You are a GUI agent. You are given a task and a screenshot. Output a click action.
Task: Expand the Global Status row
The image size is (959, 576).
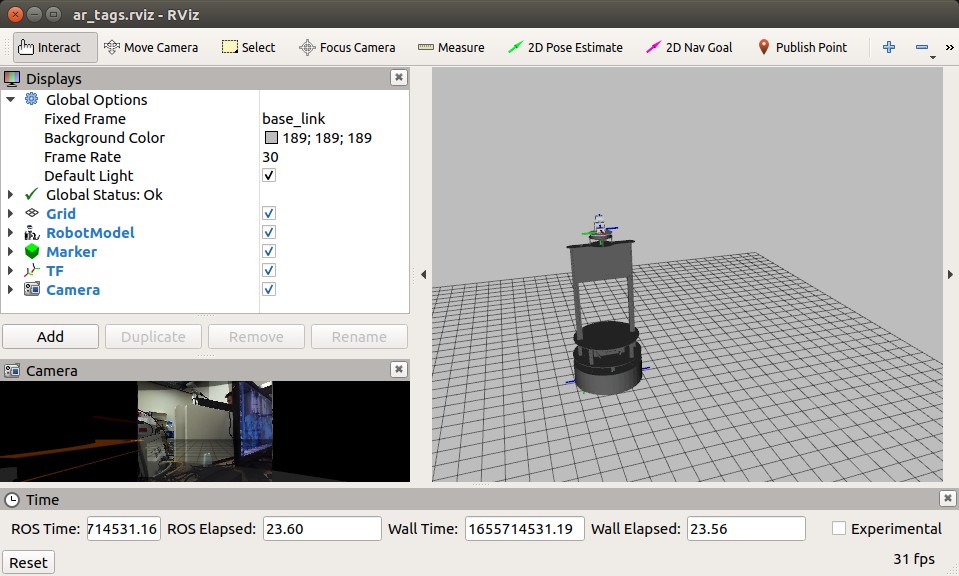pos(10,194)
